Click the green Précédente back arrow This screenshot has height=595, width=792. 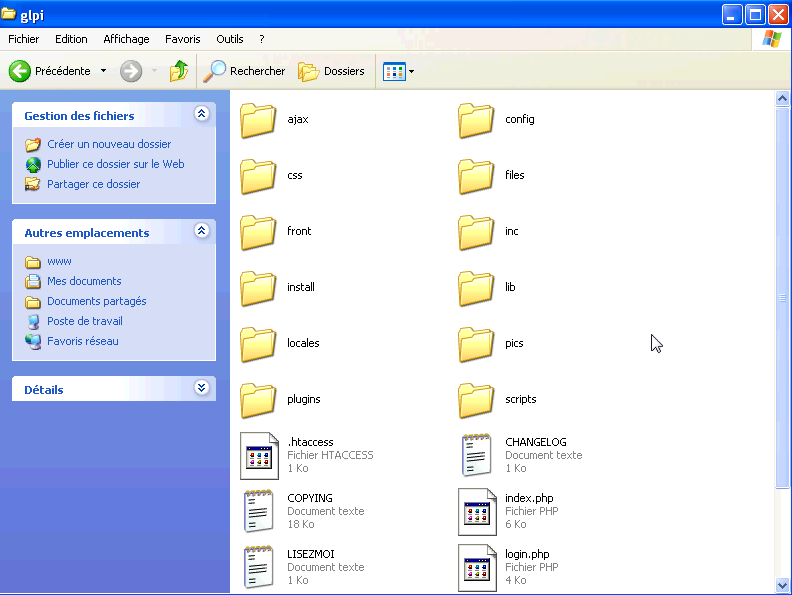tap(20, 71)
